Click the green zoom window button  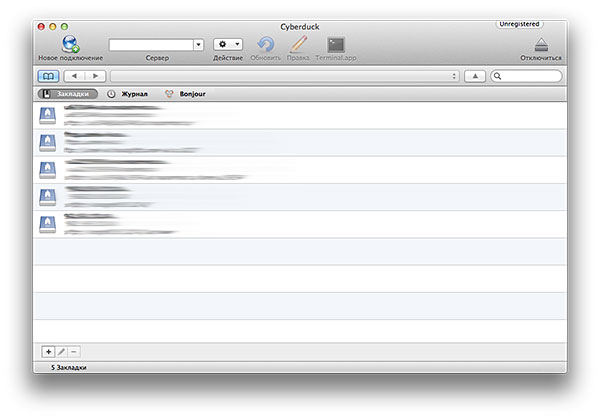[64, 26]
